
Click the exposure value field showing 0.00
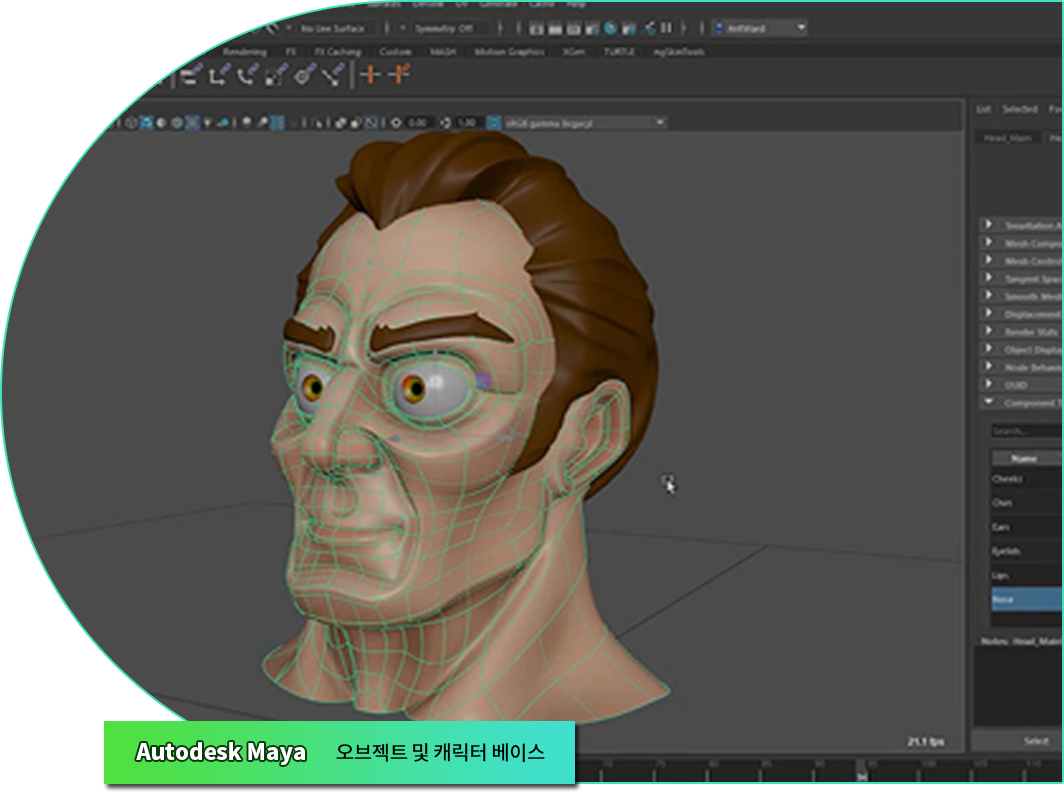pyautogui.click(x=418, y=123)
